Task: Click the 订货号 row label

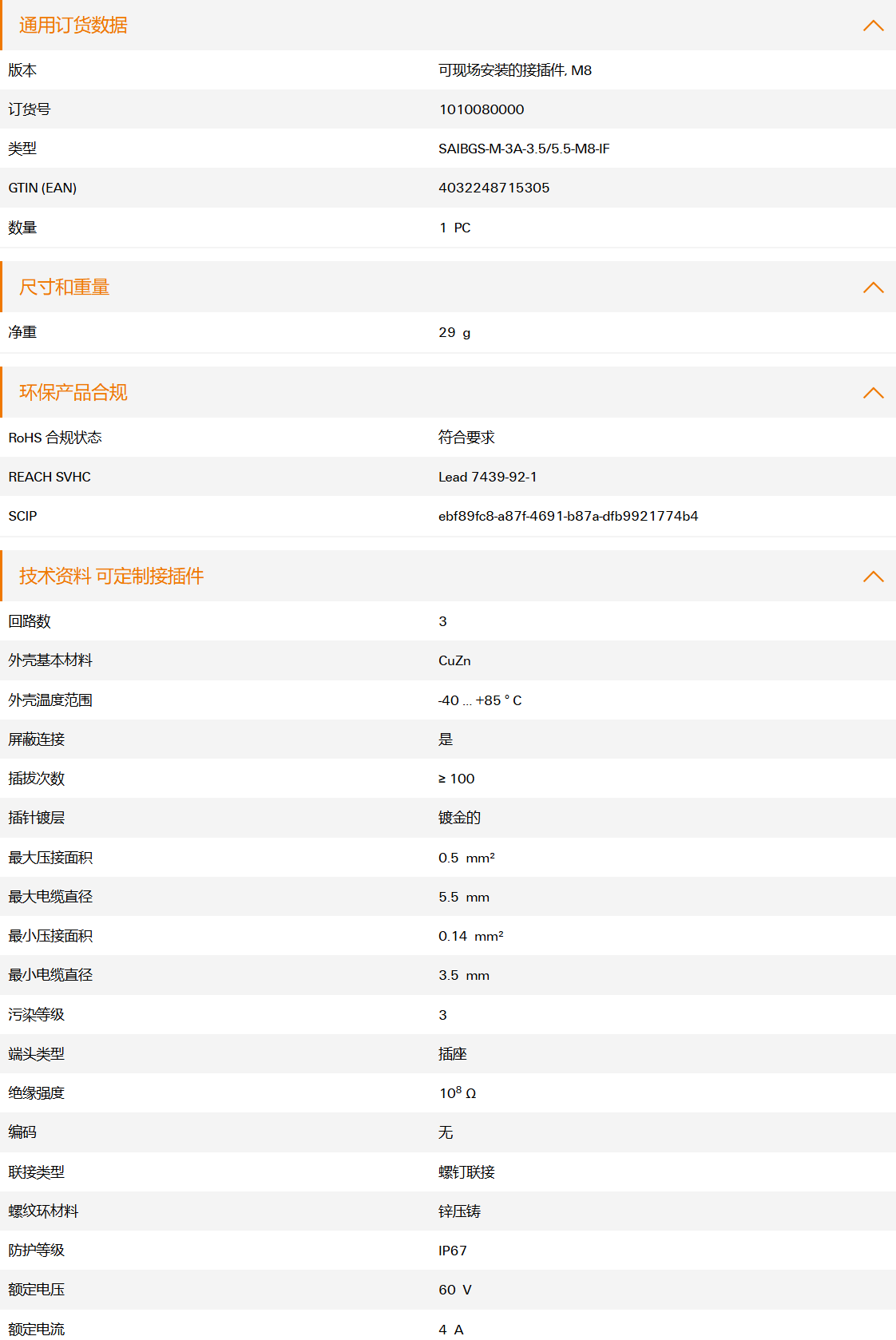Action: [x=30, y=109]
